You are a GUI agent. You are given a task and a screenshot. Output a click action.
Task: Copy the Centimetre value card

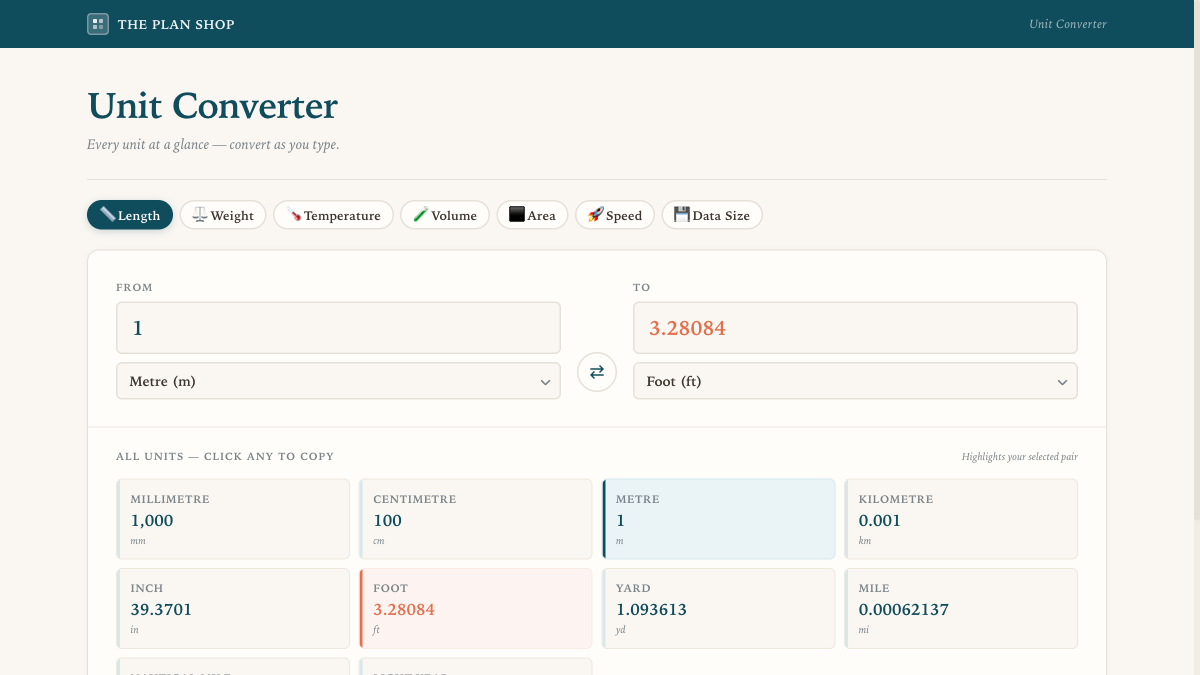(476, 519)
